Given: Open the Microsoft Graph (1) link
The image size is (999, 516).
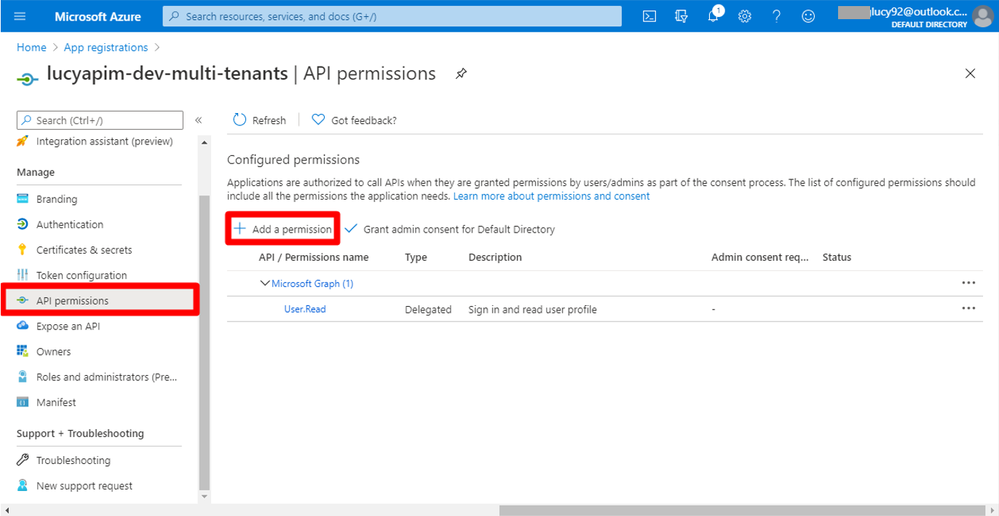Looking at the screenshot, I should 312,283.
